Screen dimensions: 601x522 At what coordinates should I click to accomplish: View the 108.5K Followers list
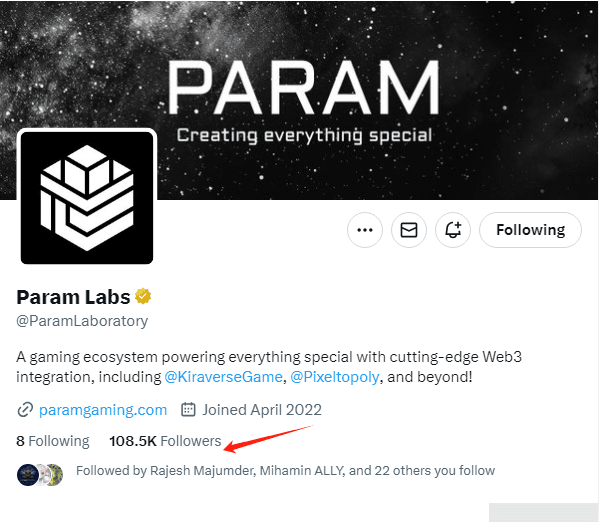pos(165,441)
